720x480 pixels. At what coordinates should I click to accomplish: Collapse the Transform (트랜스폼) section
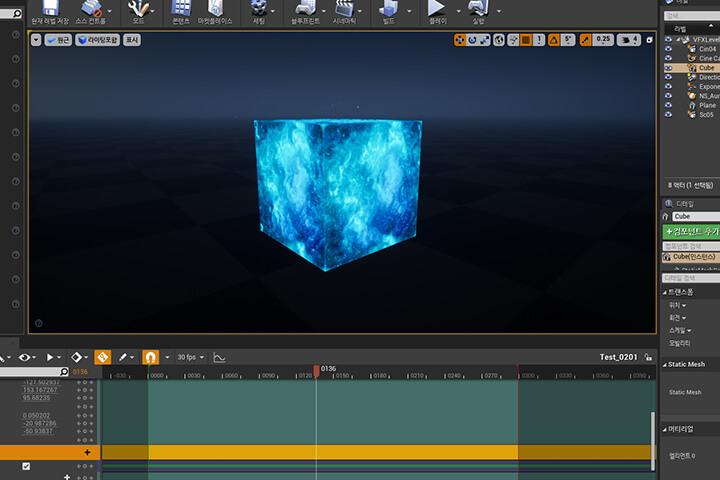coord(664,292)
